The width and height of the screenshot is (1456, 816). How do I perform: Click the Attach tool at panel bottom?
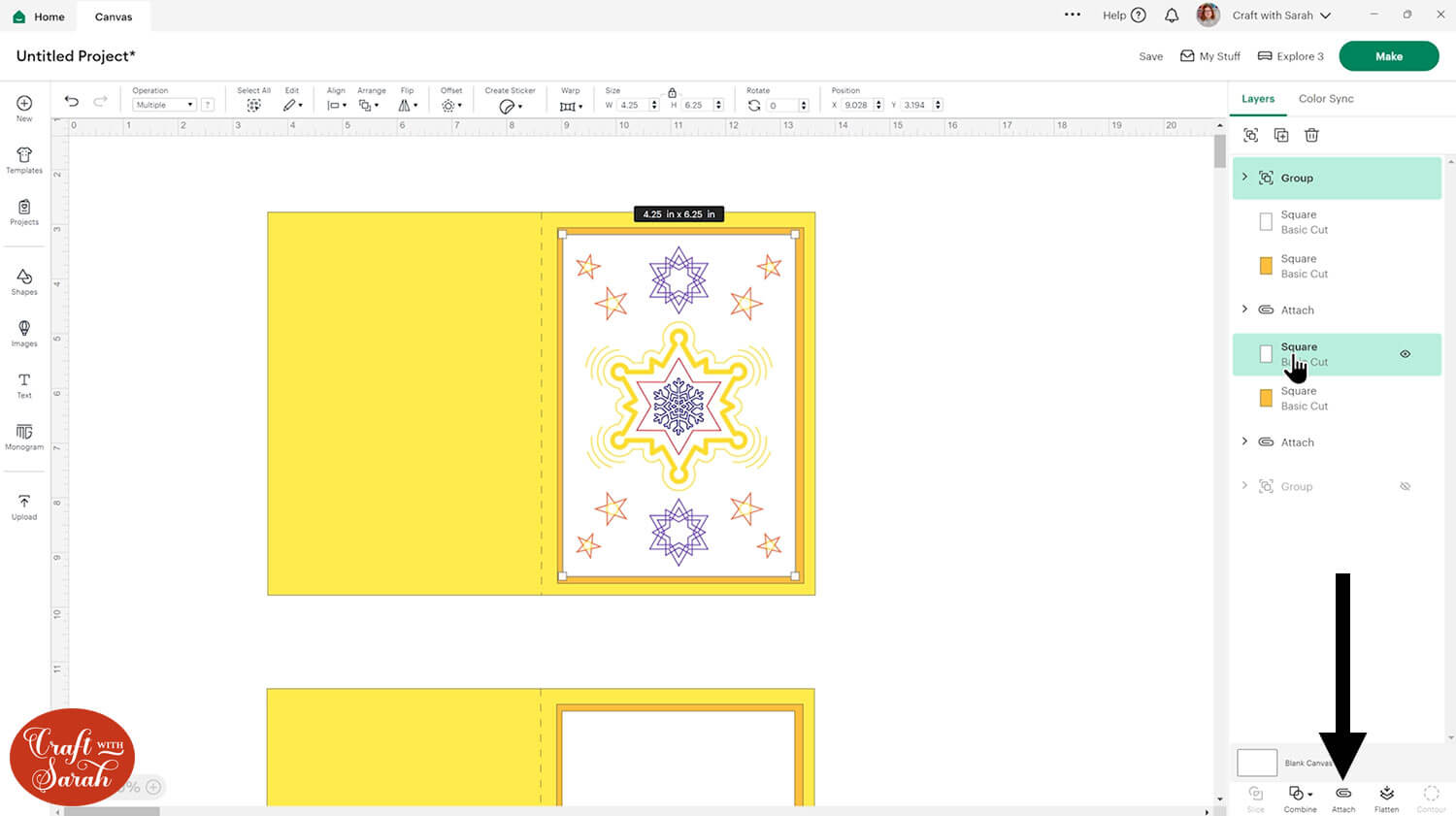coord(1343,798)
